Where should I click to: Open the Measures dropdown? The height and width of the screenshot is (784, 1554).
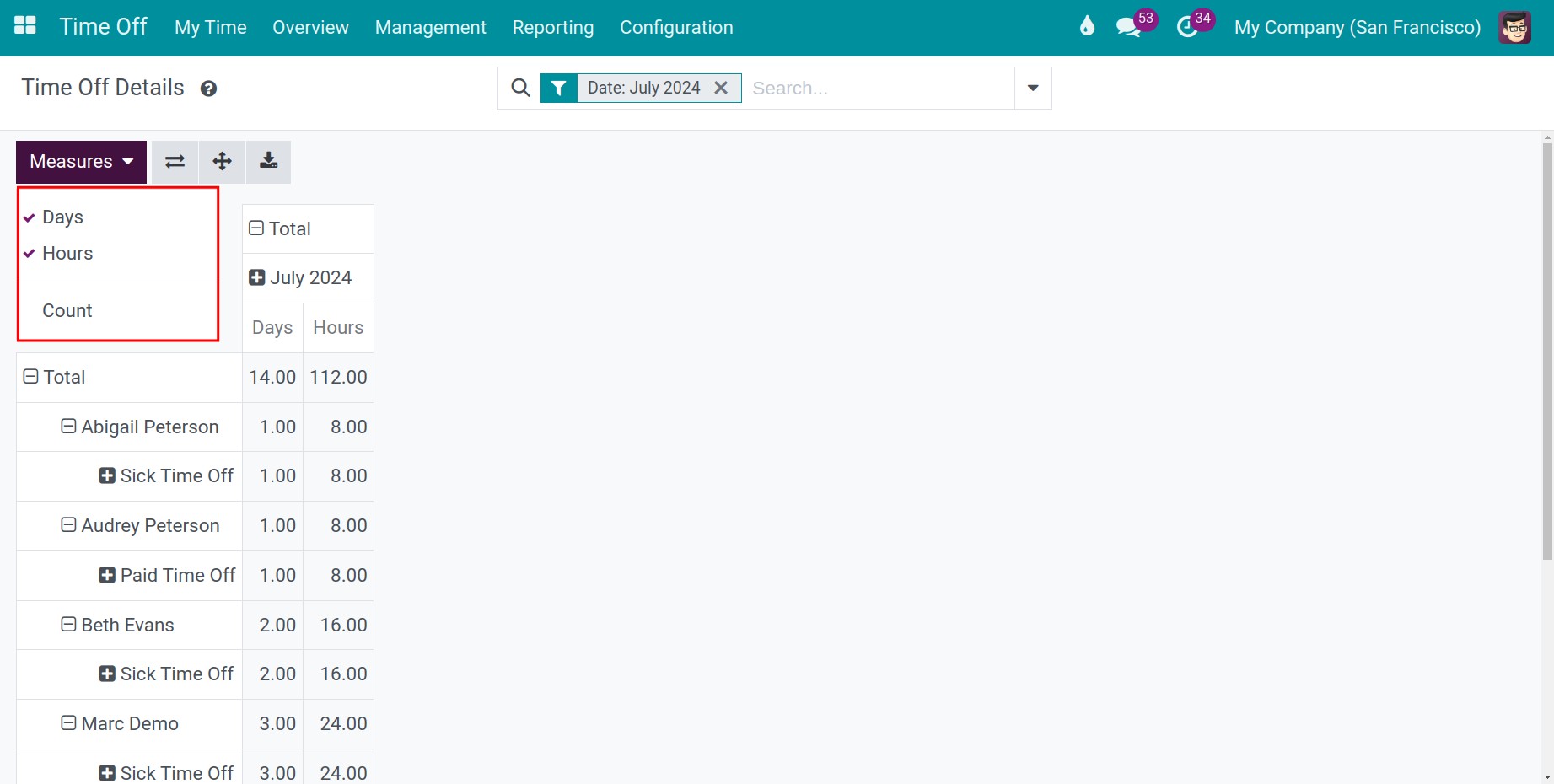[81, 162]
